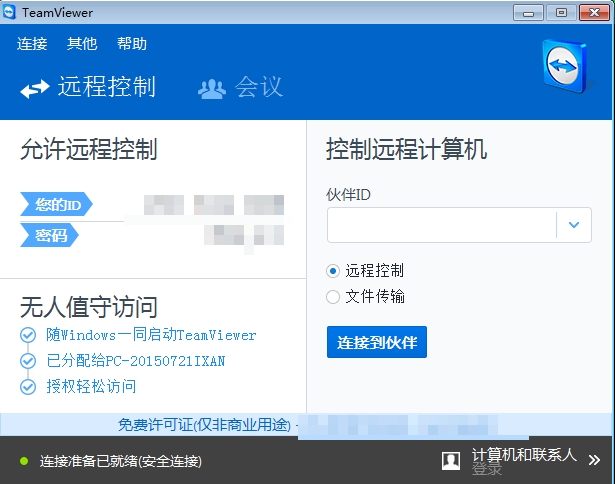Click the 登录 text under contacts
This screenshot has width=615, height=484.
(x=487, y=469)
